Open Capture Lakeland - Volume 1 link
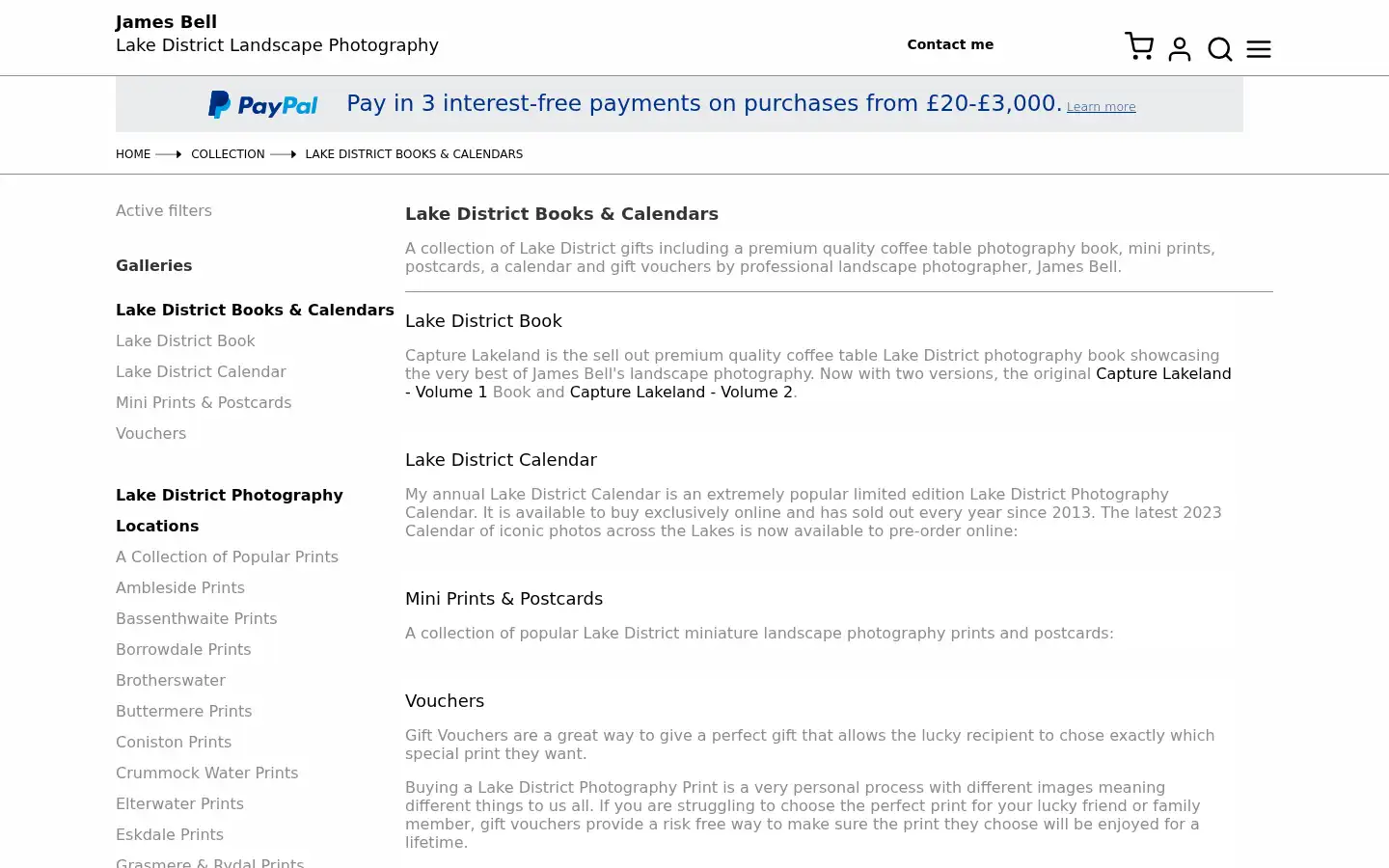The width and height of the screenshot is (1389, 868). [x=818, y=383]
